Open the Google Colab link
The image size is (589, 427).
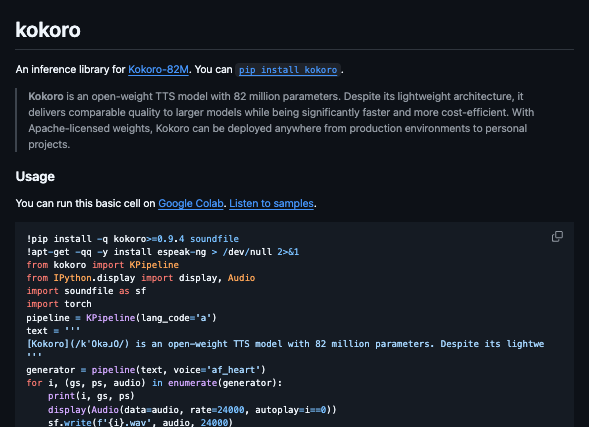pos(190,204)
